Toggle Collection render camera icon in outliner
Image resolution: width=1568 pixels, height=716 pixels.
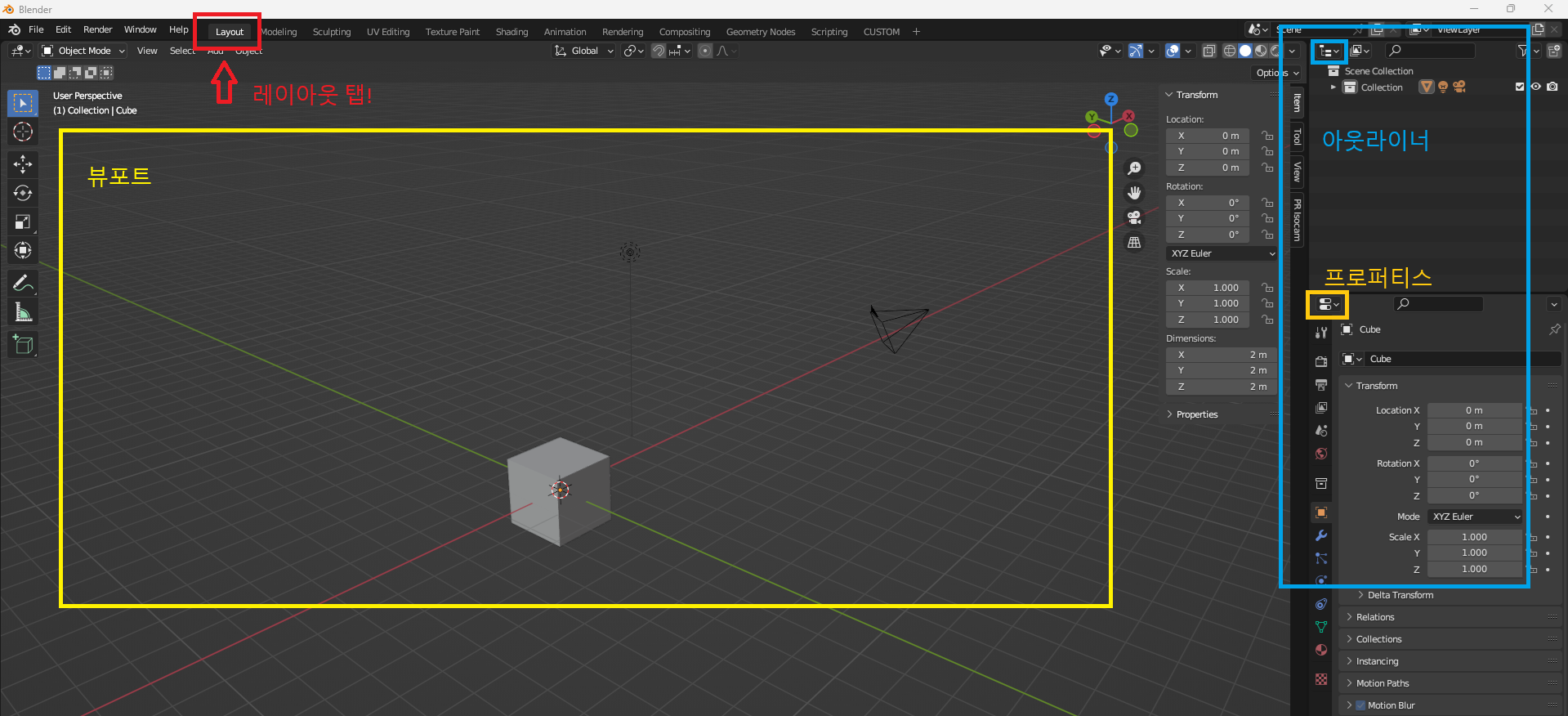point(1552,87)
